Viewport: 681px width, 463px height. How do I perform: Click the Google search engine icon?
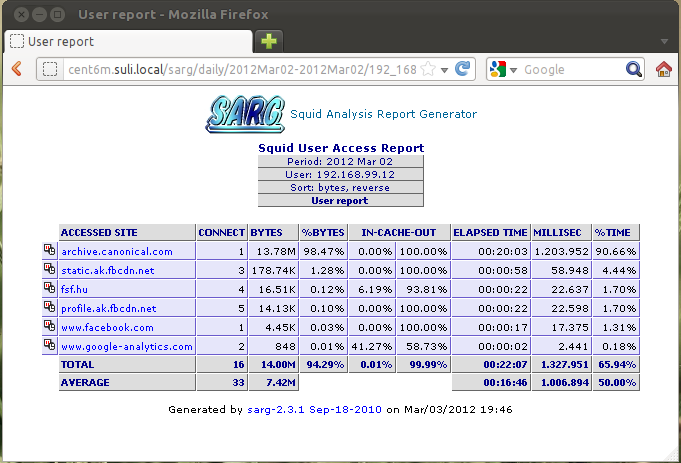pyautogui.click(x=498, y=69)
